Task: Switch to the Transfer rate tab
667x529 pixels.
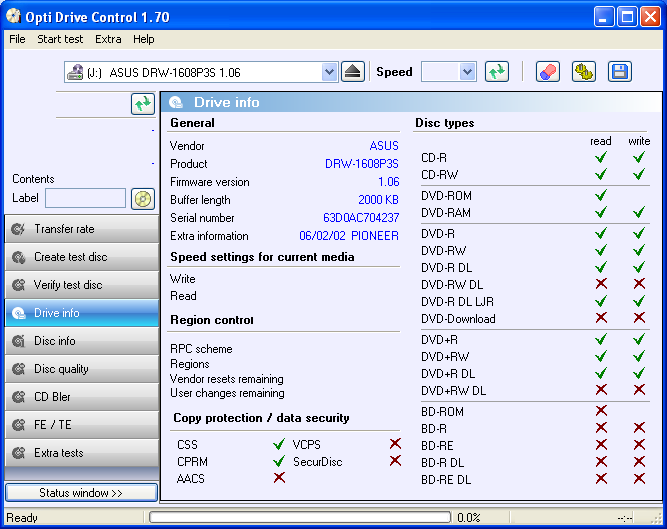Action: point(82,229)
